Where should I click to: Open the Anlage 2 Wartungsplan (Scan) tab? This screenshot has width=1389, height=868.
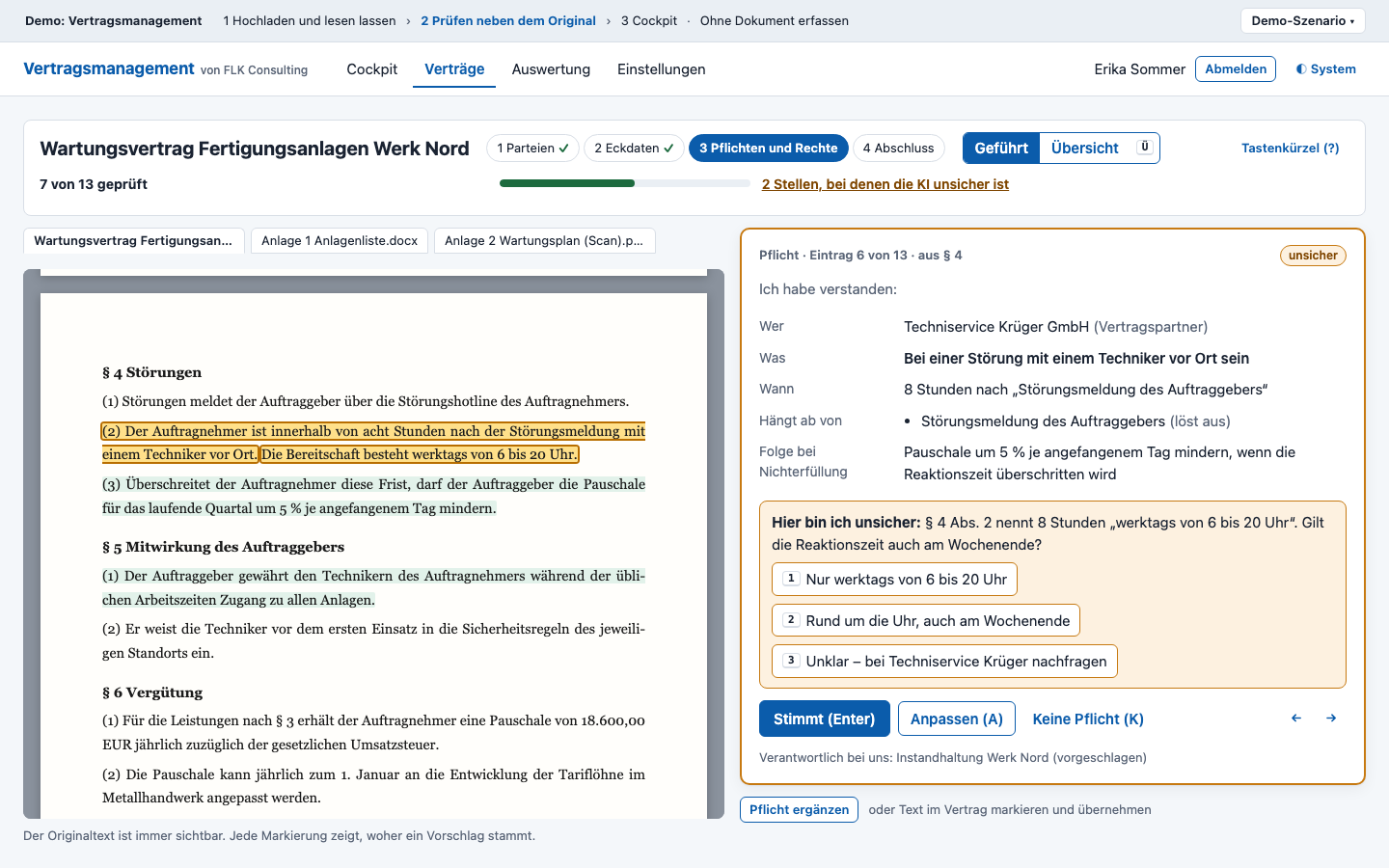point(544,241)
